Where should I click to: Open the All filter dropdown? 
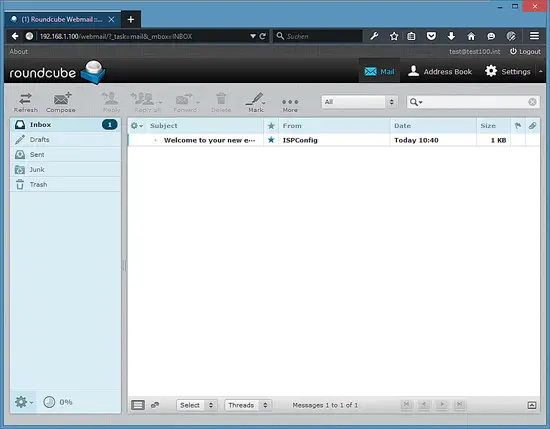pos(360,102)
